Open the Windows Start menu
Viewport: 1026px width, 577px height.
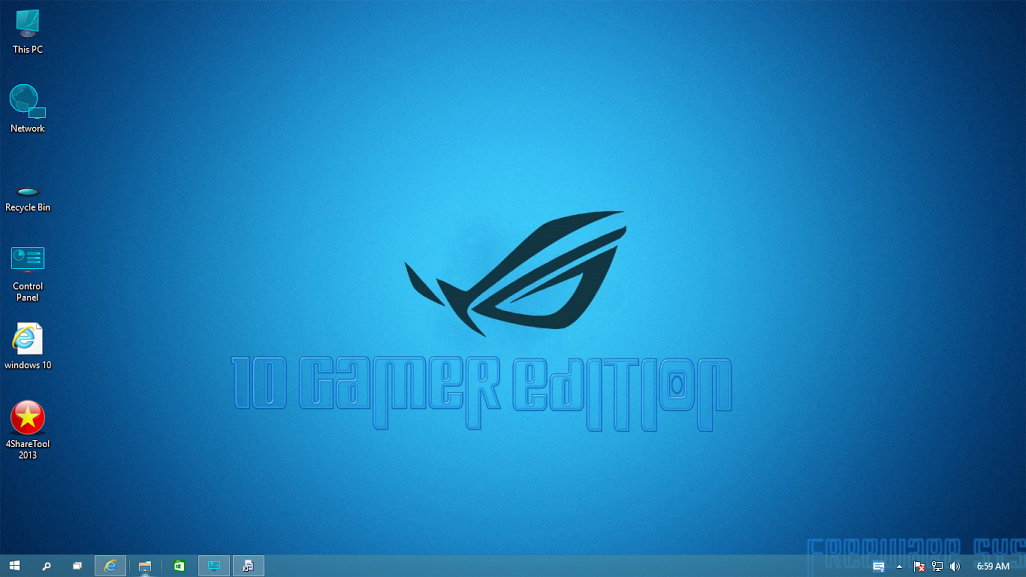(x=14, y=566)
